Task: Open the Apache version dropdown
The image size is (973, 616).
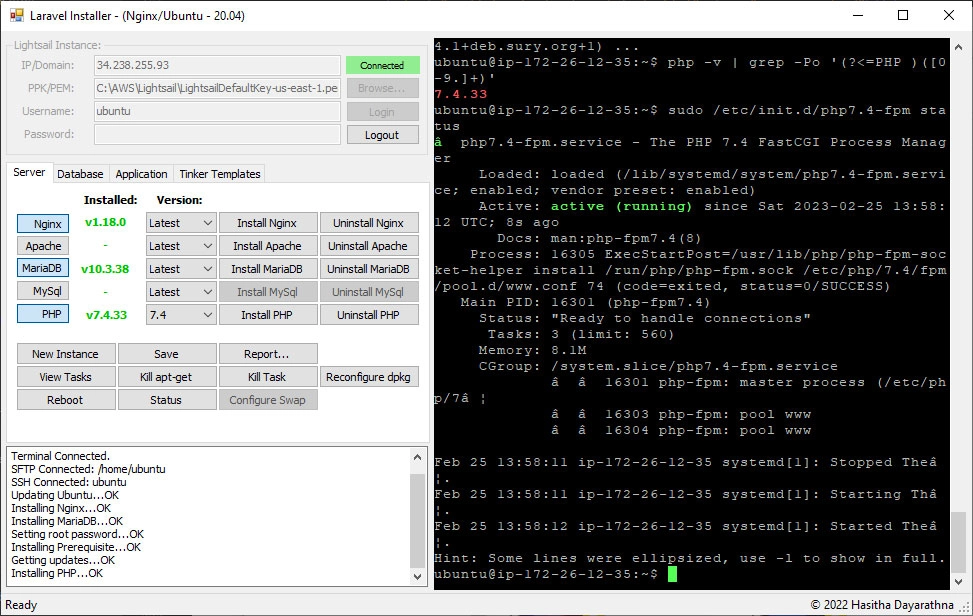Action: [x=181, y=246]
